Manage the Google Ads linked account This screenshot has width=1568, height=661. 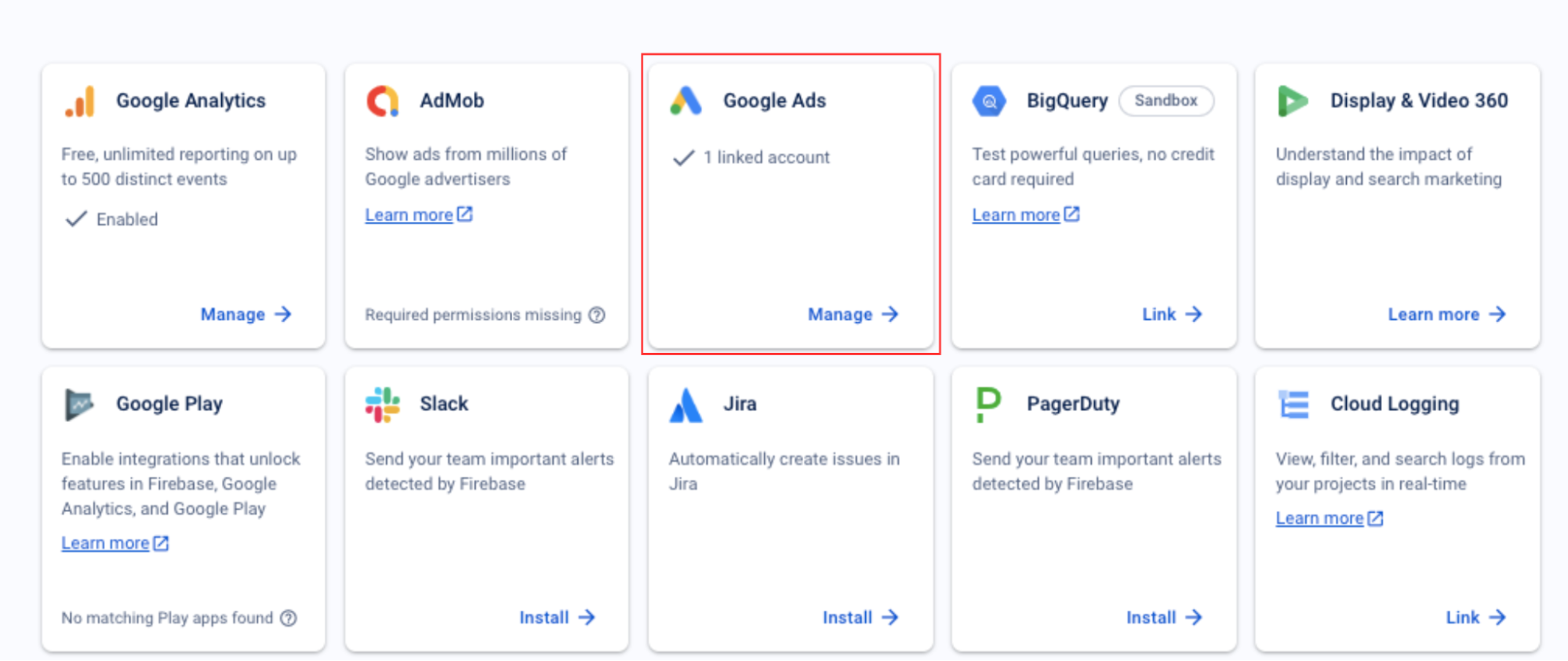853,314
